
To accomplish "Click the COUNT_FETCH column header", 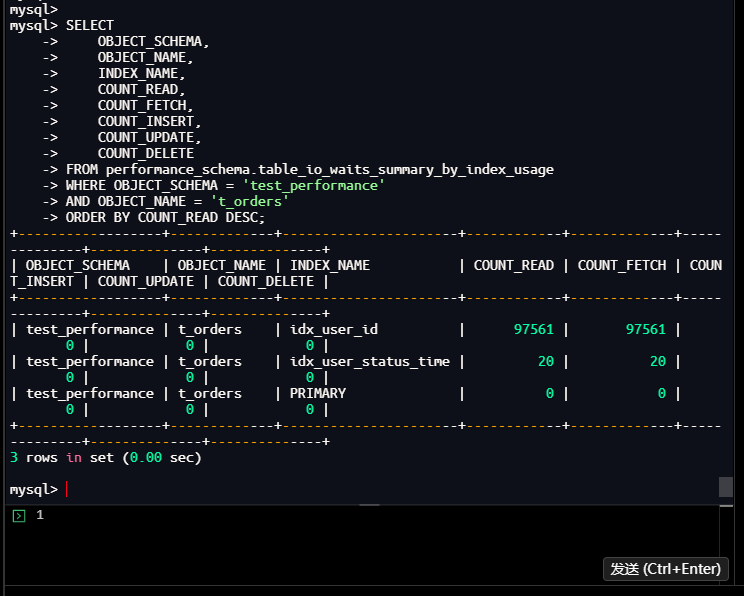I will [622, 266].
